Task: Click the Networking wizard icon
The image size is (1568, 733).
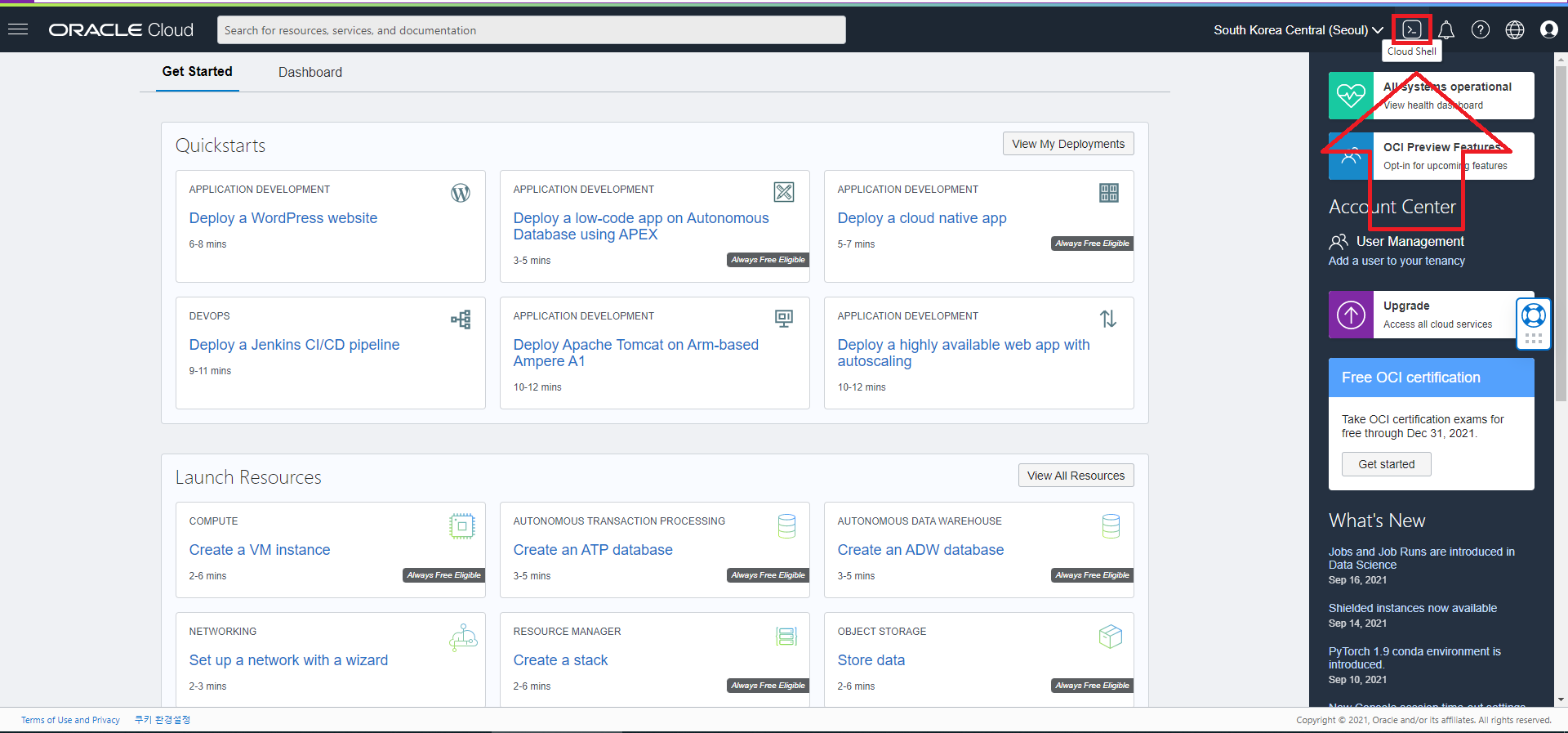Action: pos(463,637)
